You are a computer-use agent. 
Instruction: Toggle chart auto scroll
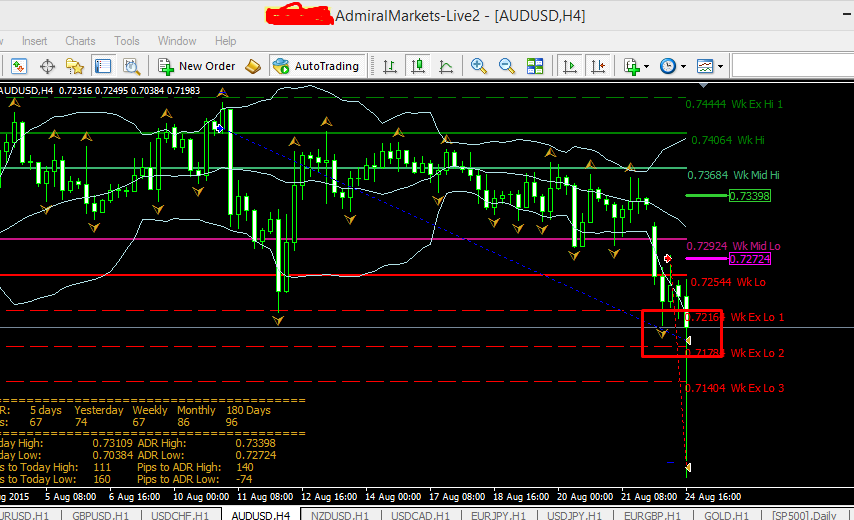pos(570,66)
